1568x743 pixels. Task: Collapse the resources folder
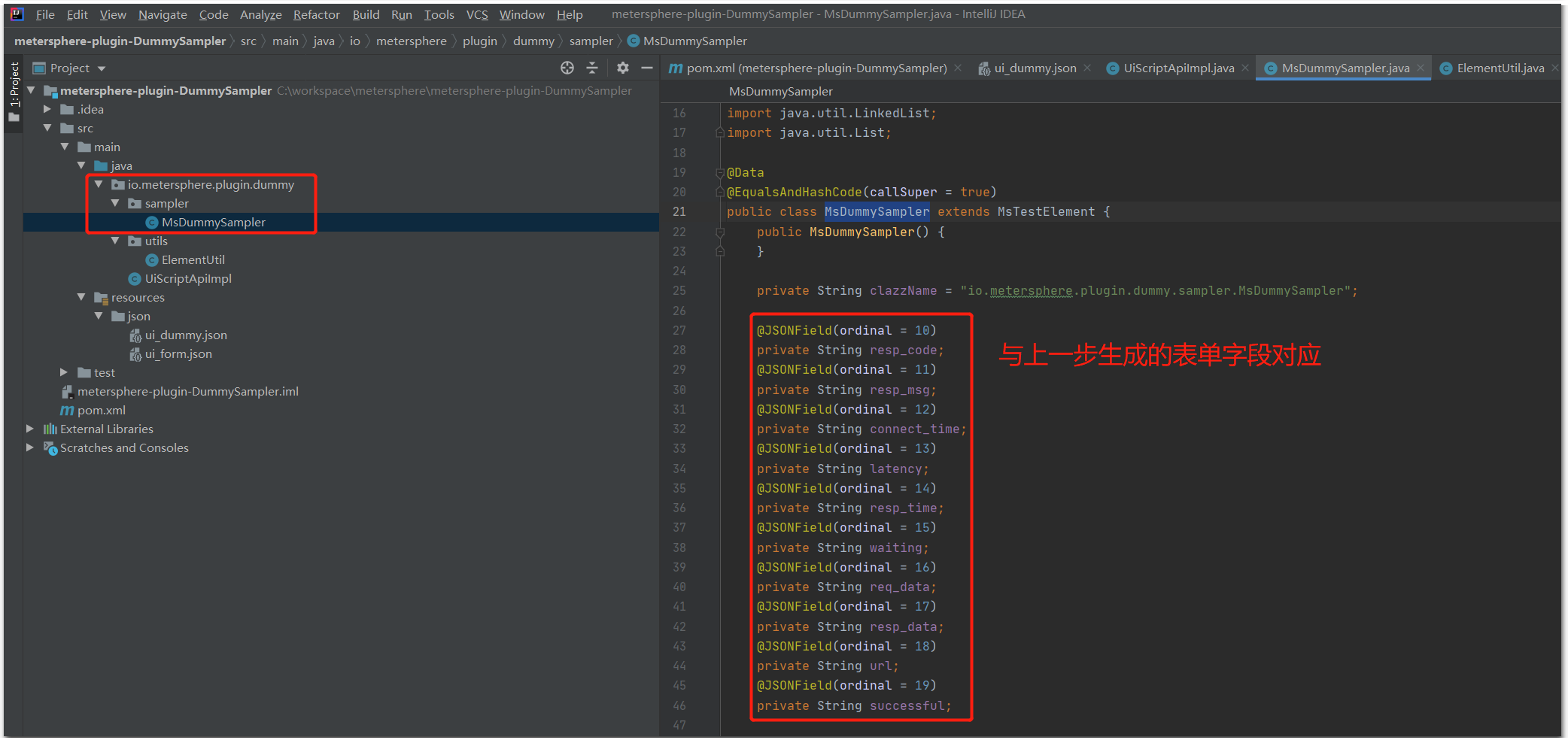(81, 297)
